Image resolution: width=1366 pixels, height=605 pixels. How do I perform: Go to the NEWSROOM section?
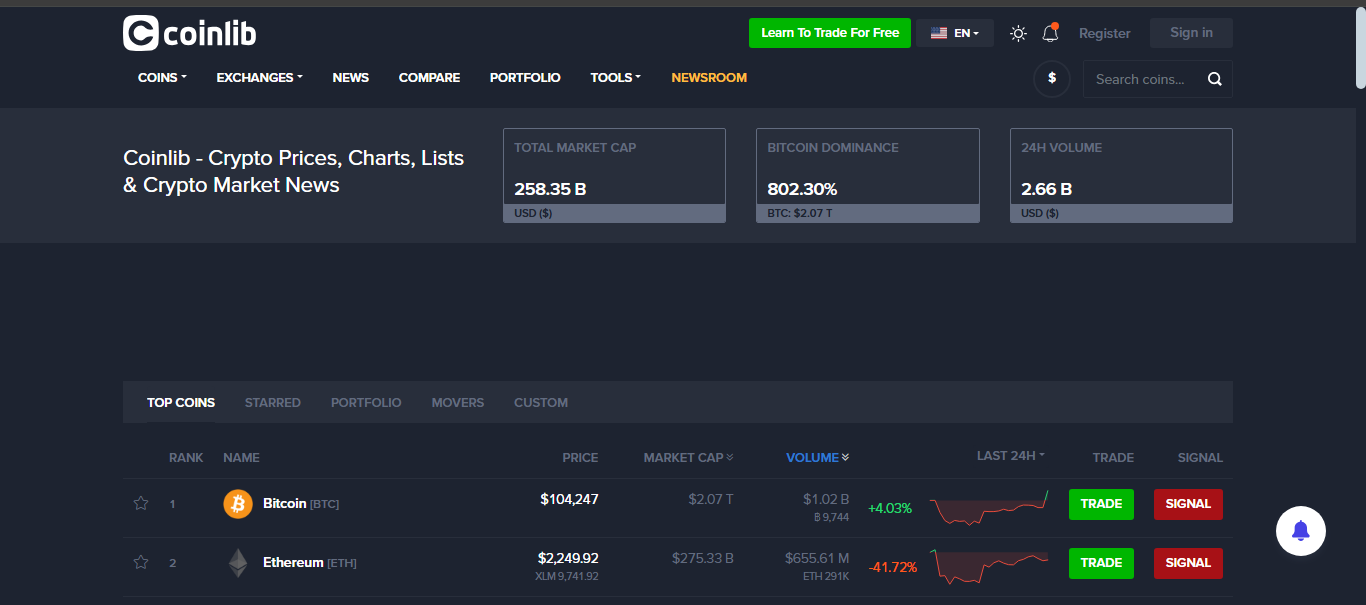(x=709, y=77)
